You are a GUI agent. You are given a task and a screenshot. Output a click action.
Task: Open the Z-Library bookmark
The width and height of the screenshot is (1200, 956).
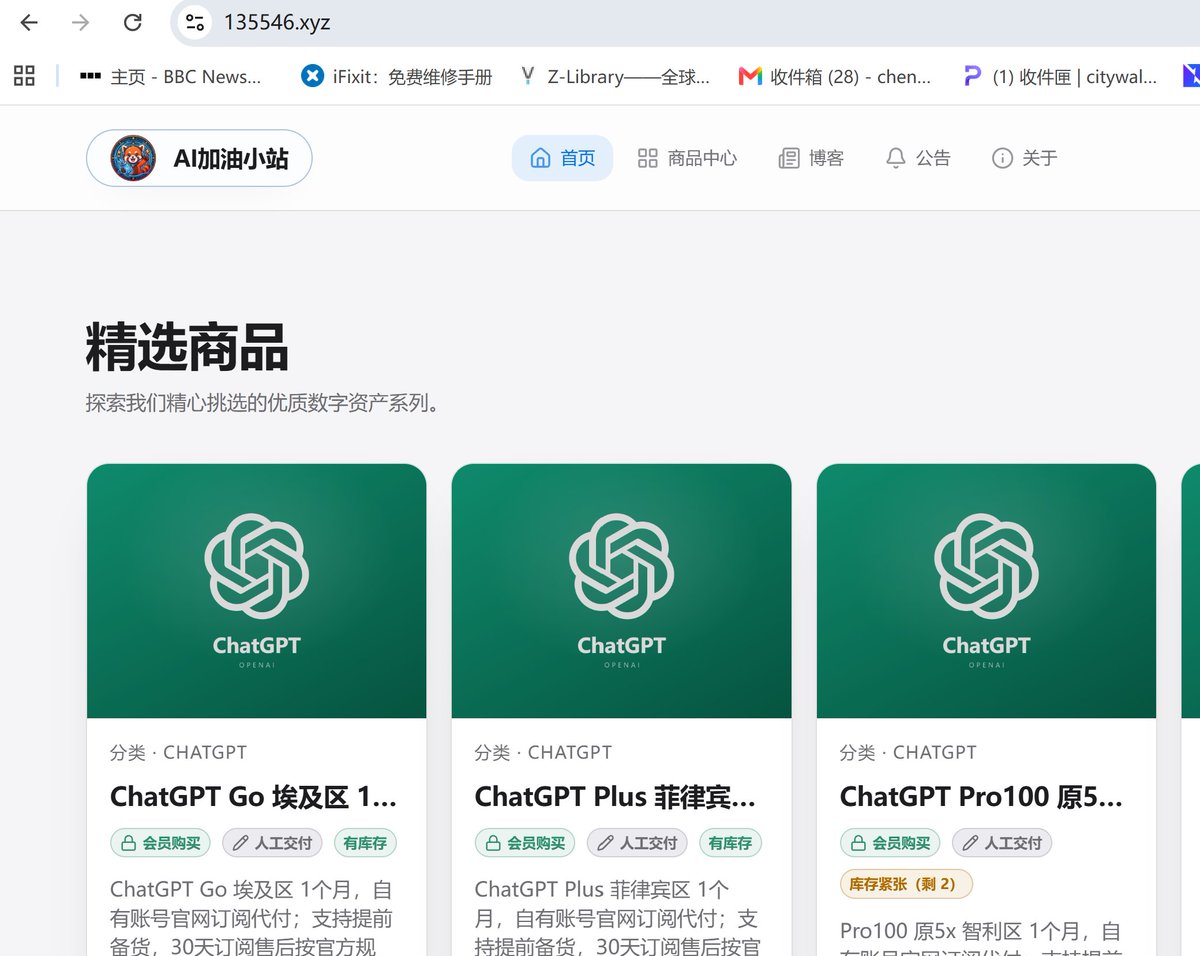coord(615,76)
